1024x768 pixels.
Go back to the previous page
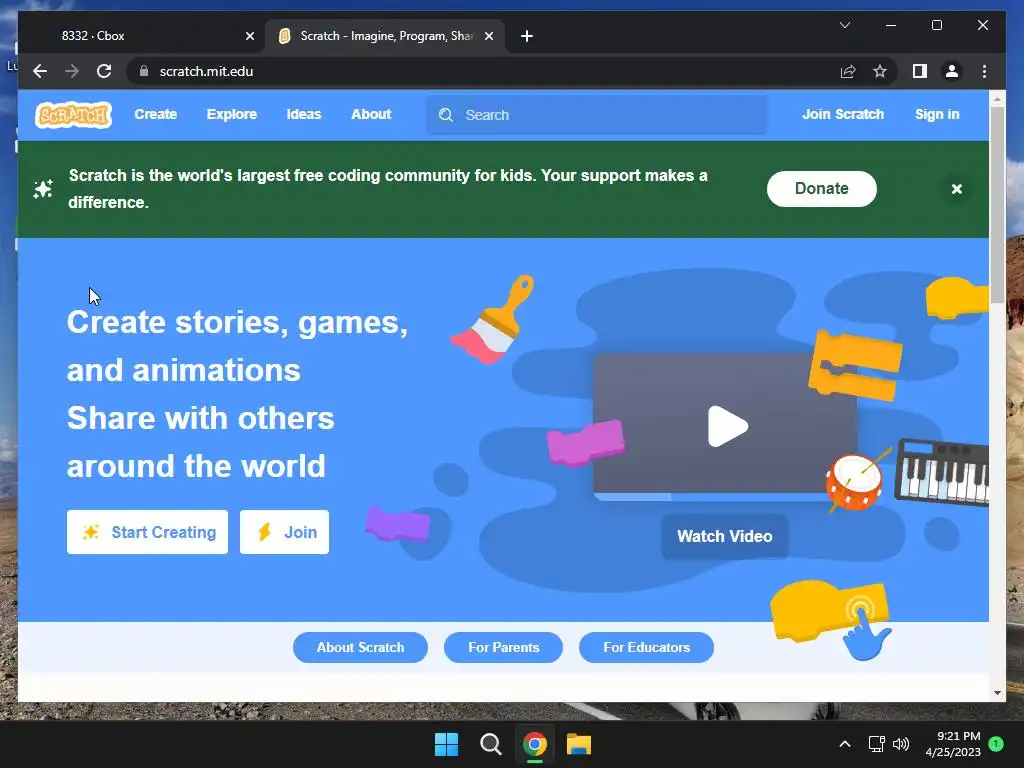coord(40,71)
